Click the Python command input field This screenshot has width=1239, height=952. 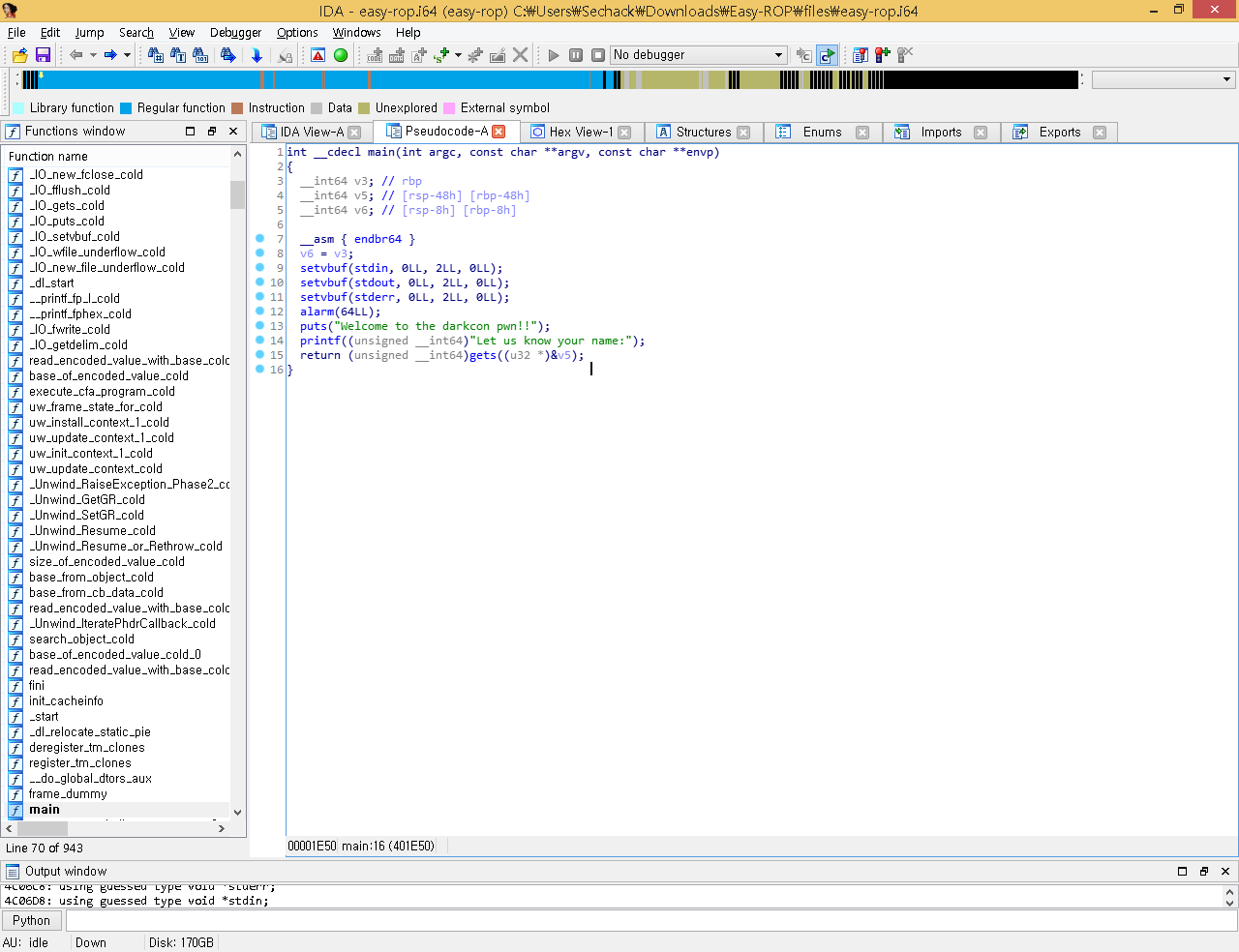pos(650,921)
